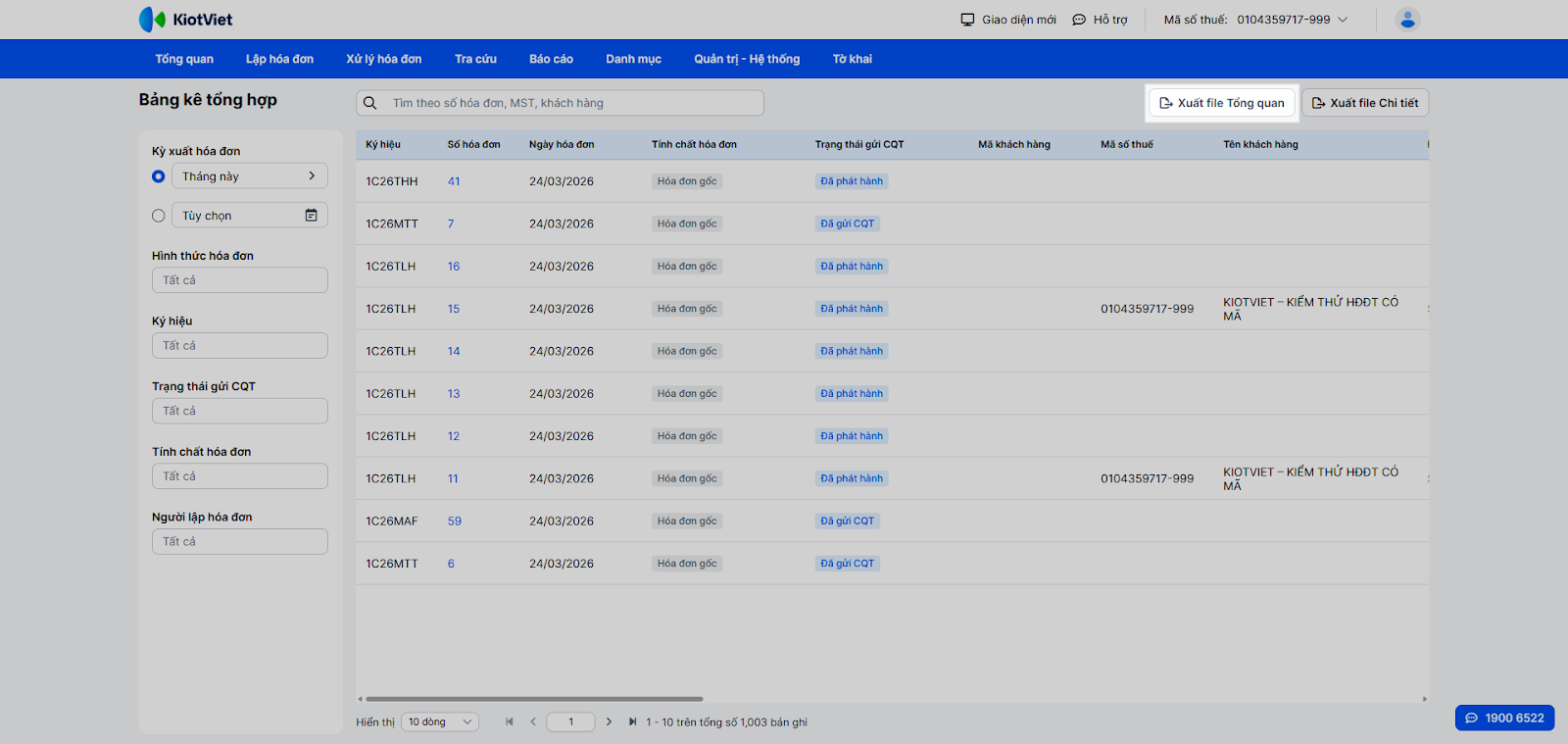
Task: Click the KiotViet logo icon
Action: pyautogui.click(x=152, y=20)
